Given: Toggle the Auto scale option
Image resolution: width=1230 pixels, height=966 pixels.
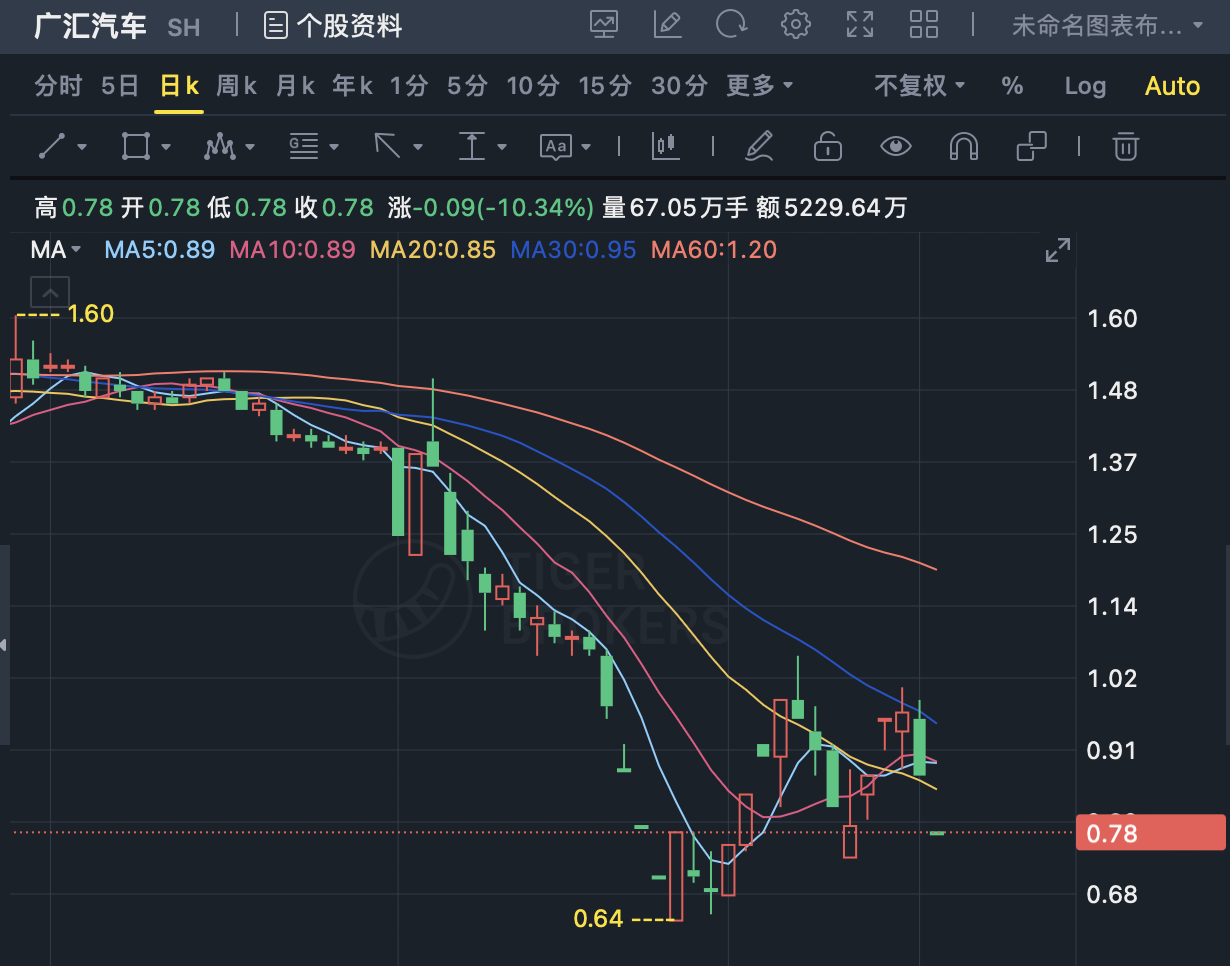Looking at the screenshot, I should 1172,86.
